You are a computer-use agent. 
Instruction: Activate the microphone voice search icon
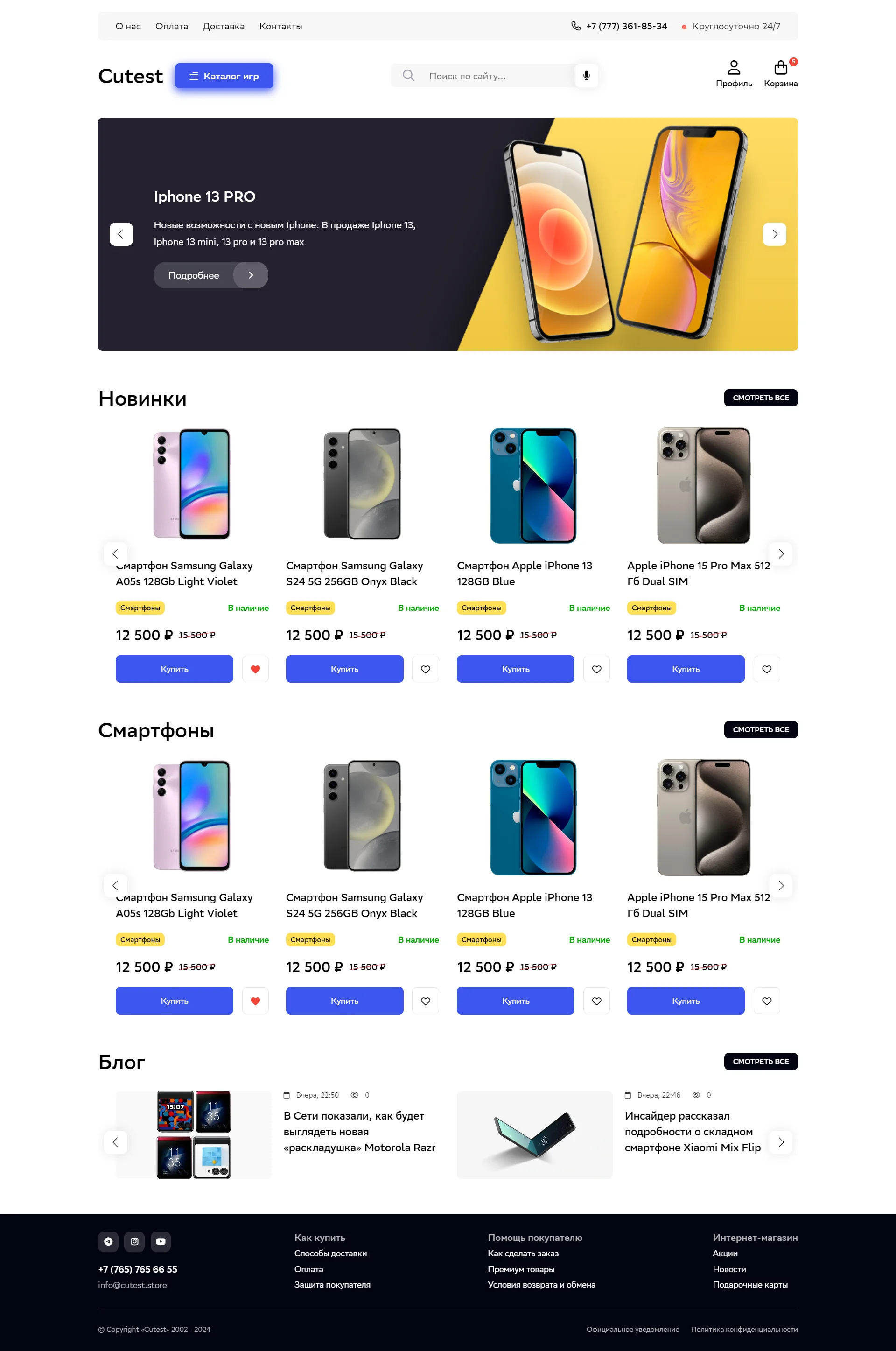(586, 76)
